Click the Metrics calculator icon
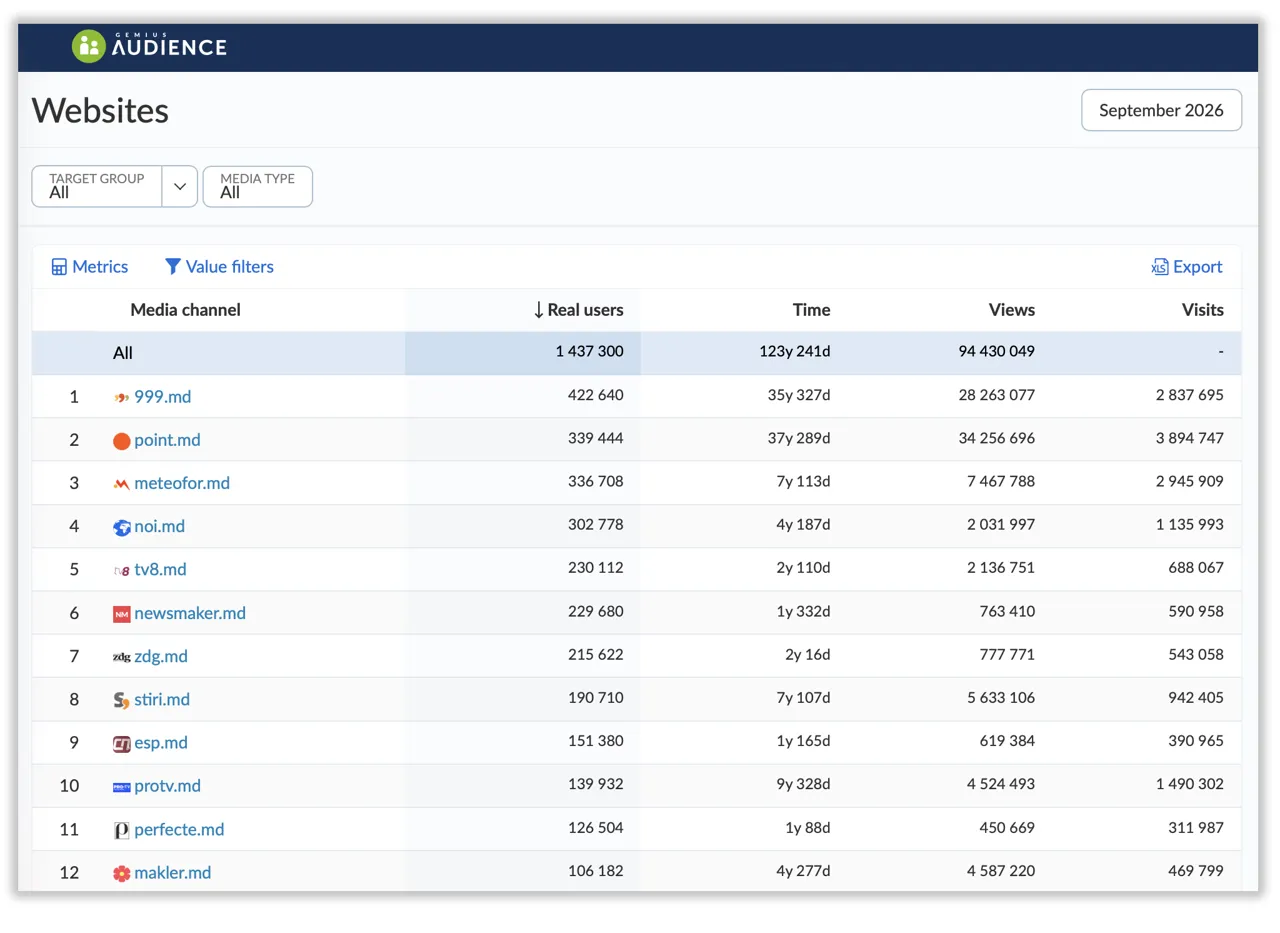1280x933 pixels. 59,267
